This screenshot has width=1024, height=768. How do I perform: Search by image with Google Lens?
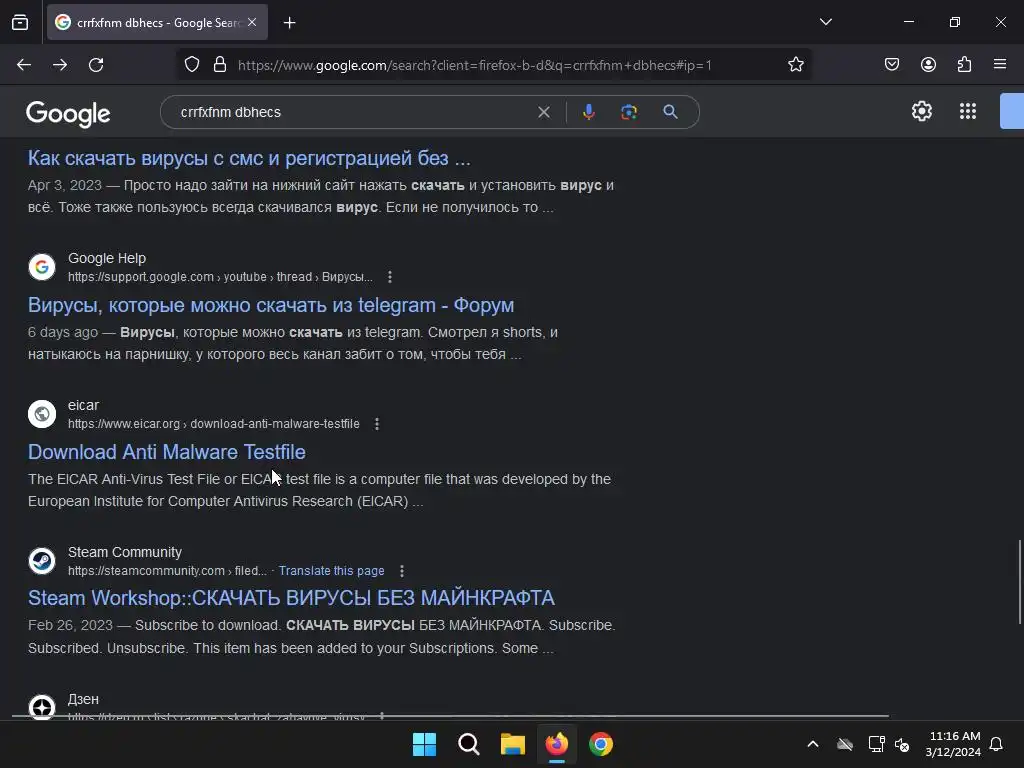click(629, 112)
